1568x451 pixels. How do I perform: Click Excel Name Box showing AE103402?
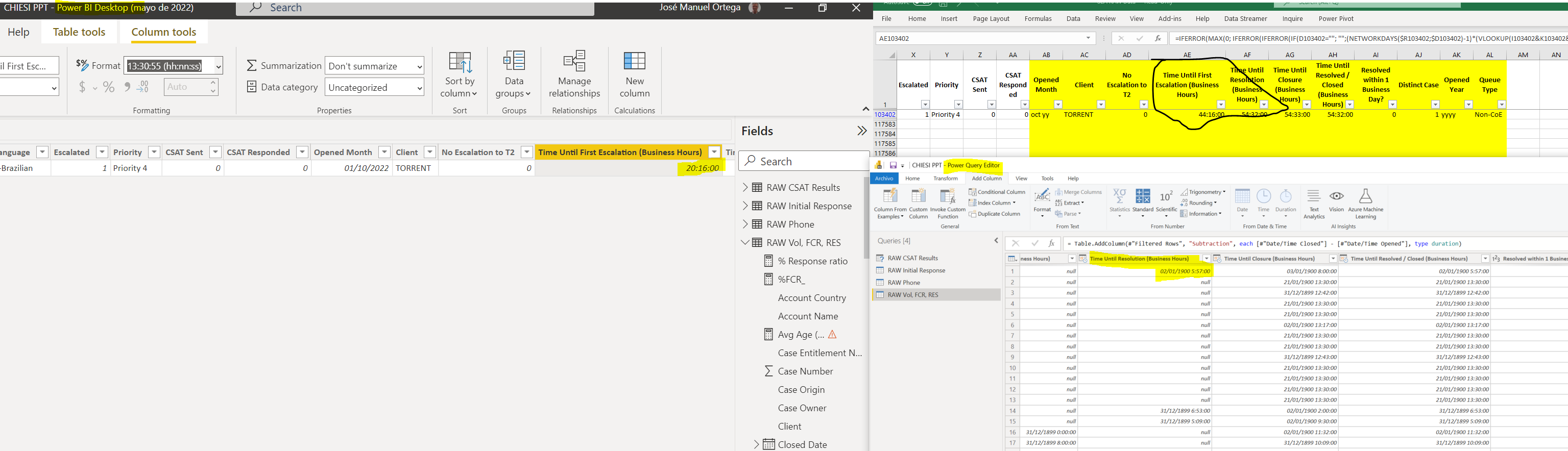tap(985, 38)
